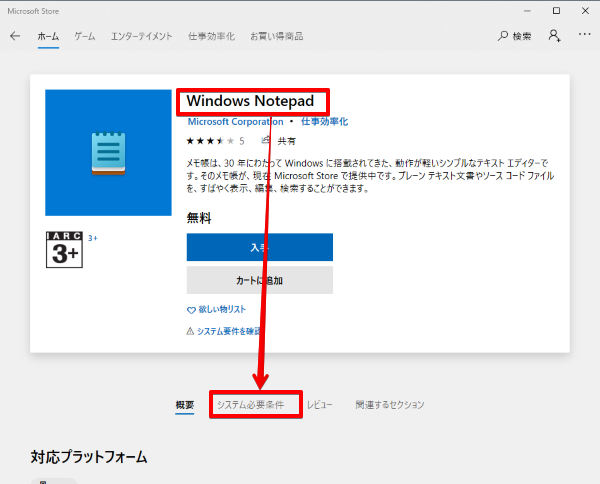
Task: Switch to the ホーム tab
Action: (48, 36)
